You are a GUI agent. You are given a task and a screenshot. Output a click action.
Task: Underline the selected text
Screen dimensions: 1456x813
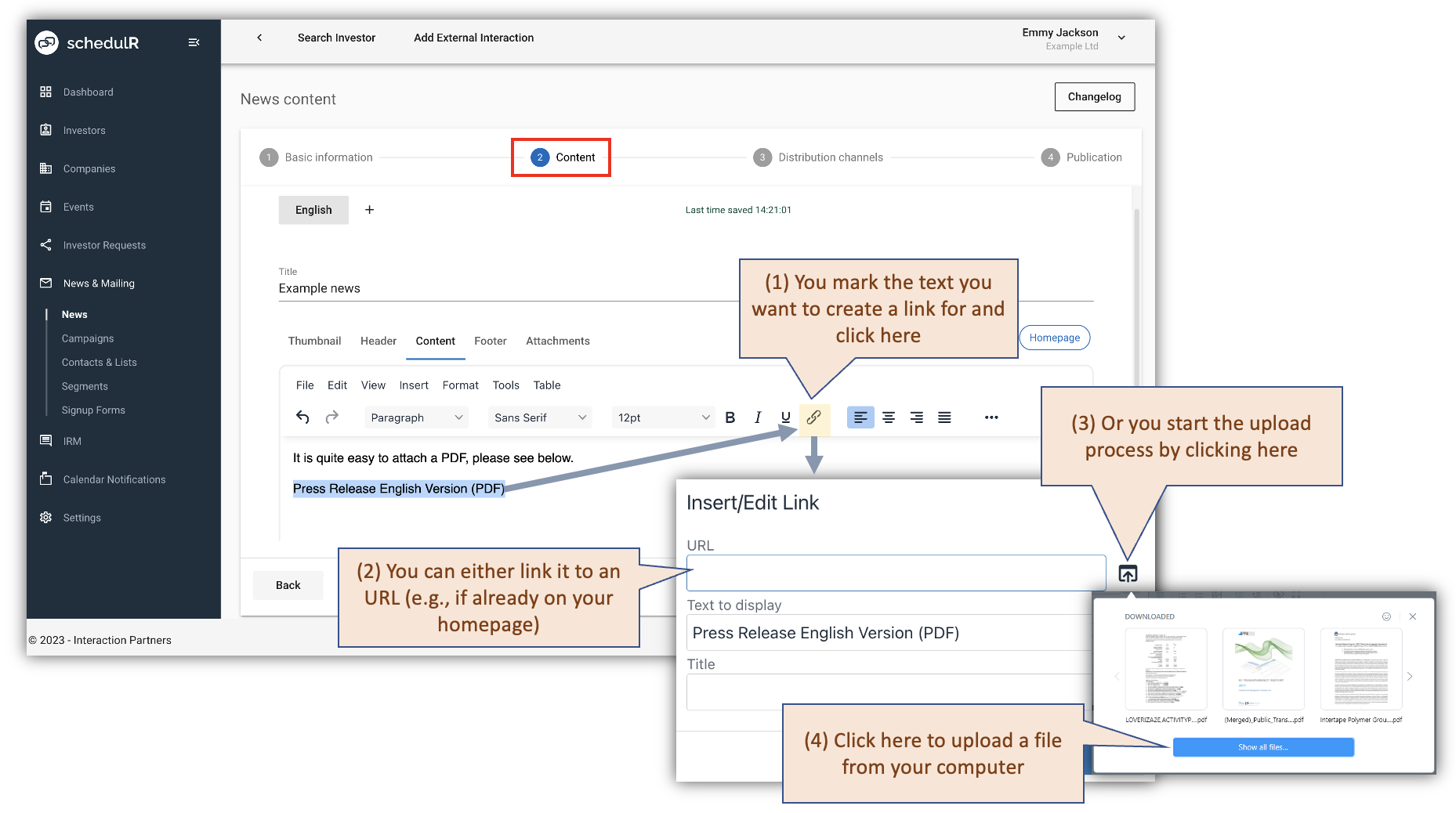click(x=784, y=417)
